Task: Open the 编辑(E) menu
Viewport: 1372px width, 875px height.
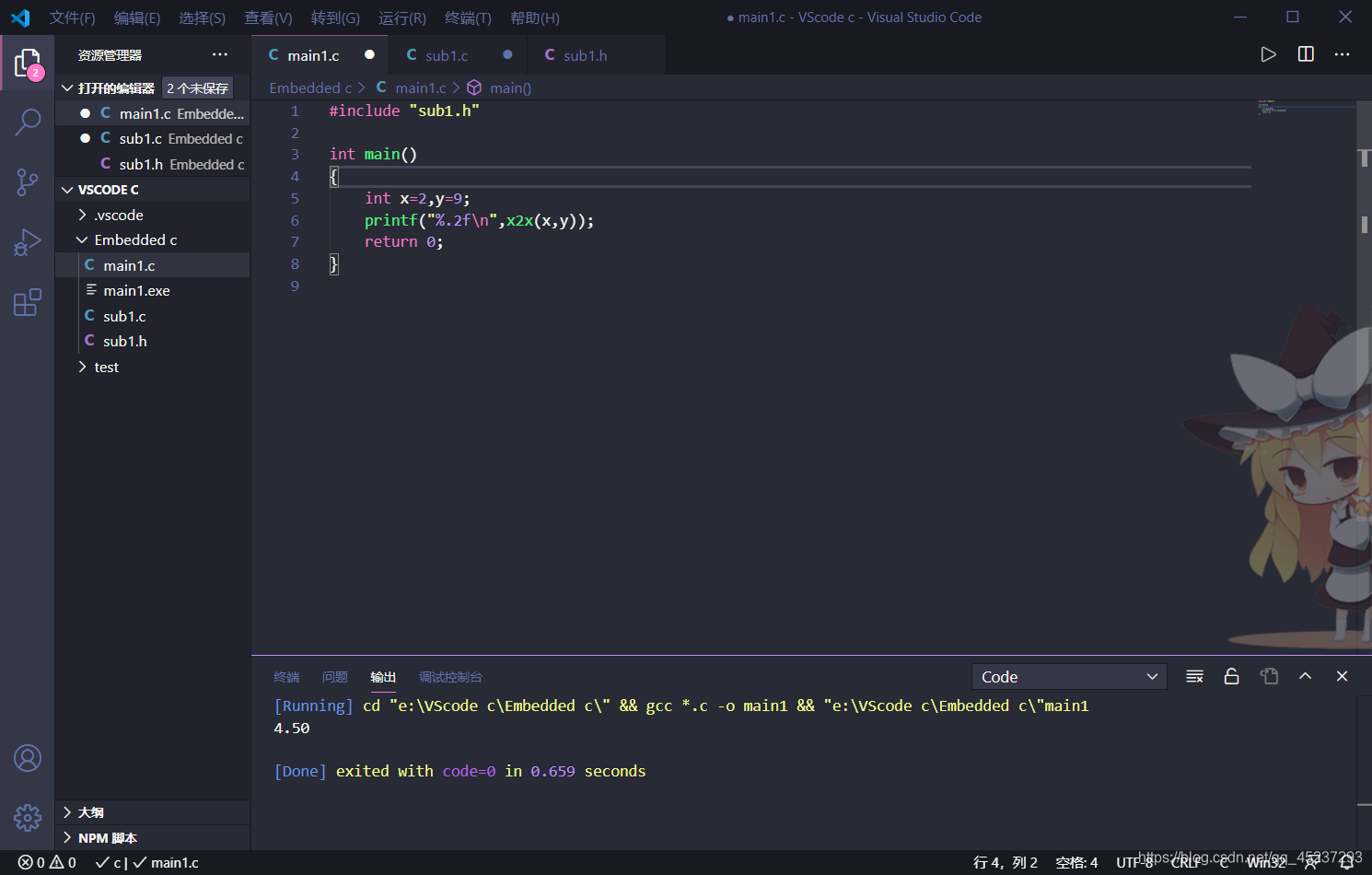Action: click(x=137, y=17)
